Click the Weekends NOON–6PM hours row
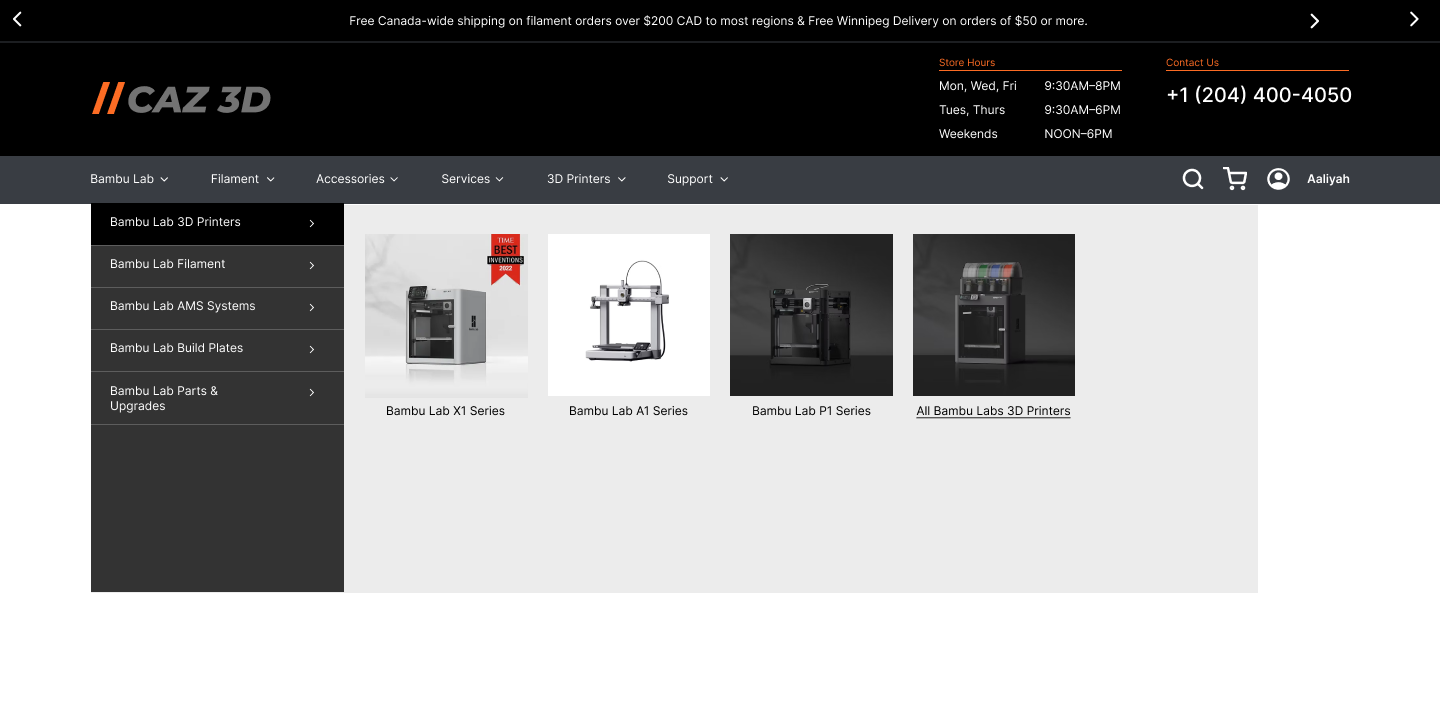1440x716 pixels. click(x=1026, y=134)
